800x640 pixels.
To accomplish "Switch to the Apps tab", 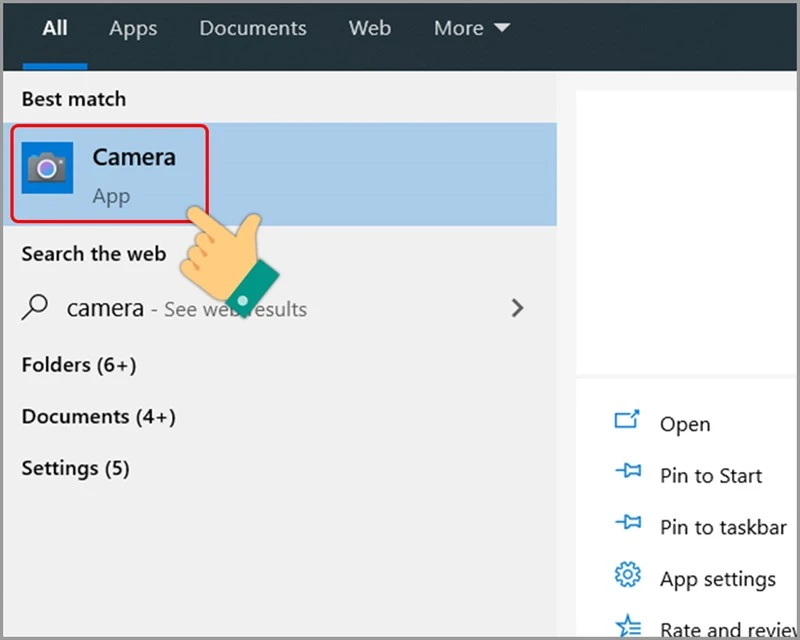I will pos(132,28).
